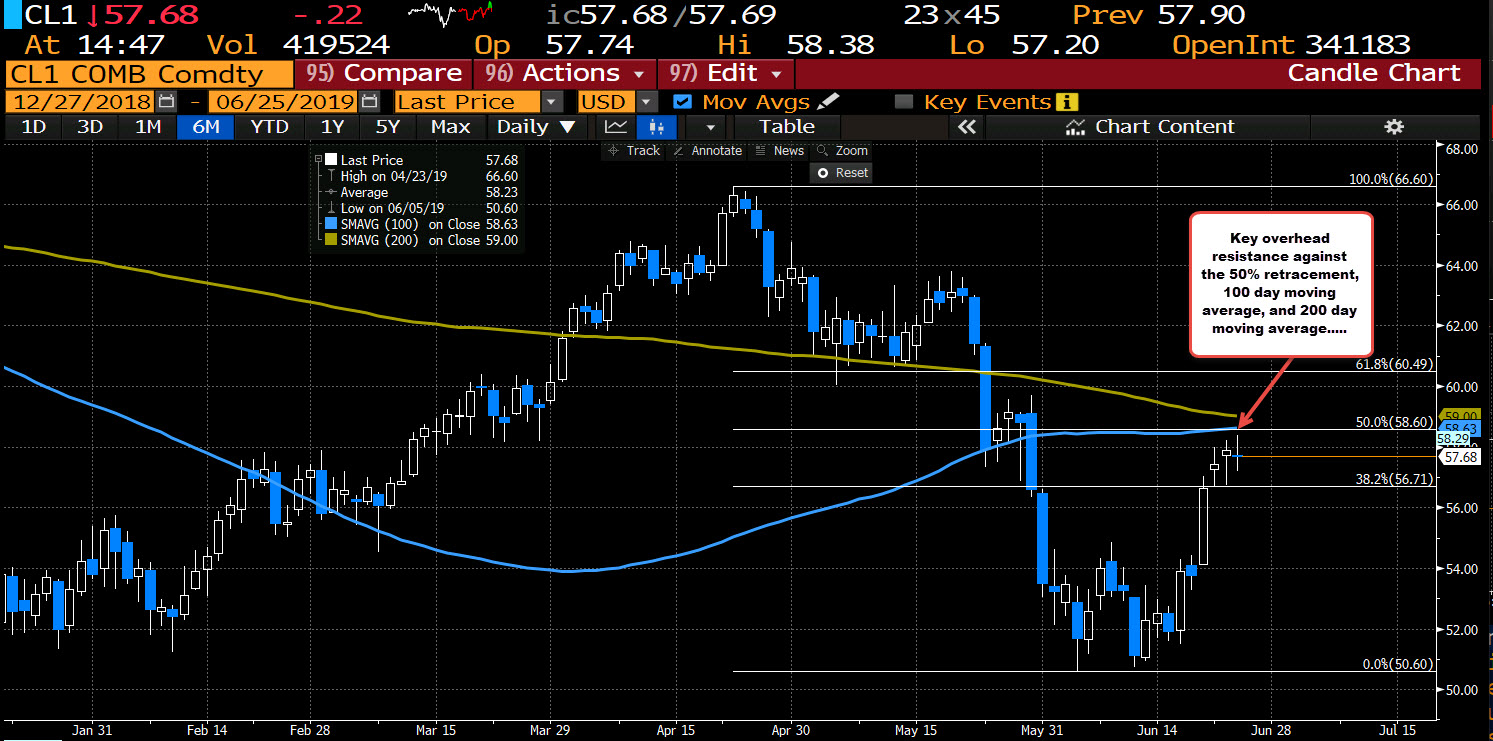Select the candle chart type icon
The width and height of the screenshot is (1493, 741).
coord(656,127)
